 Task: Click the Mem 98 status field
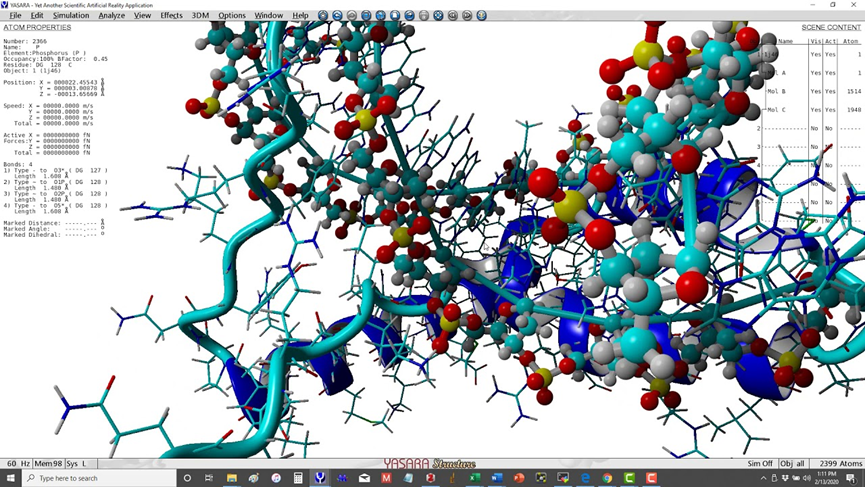49,463
